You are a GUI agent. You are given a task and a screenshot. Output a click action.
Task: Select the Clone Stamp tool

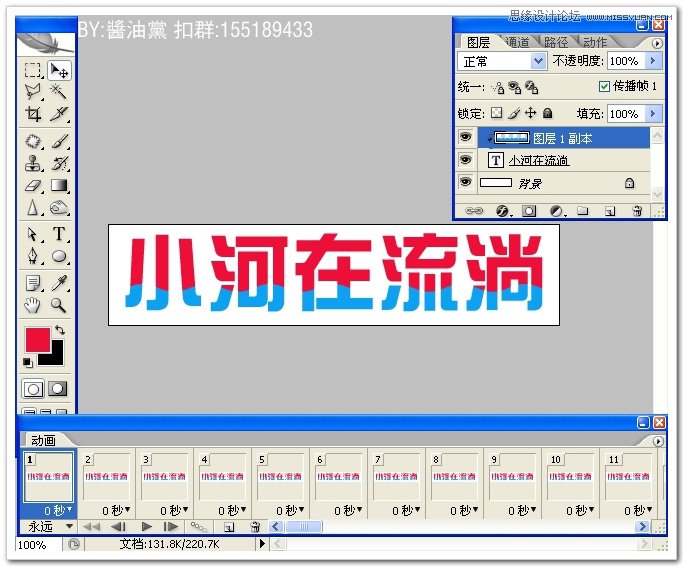click(x=33, y=163)
